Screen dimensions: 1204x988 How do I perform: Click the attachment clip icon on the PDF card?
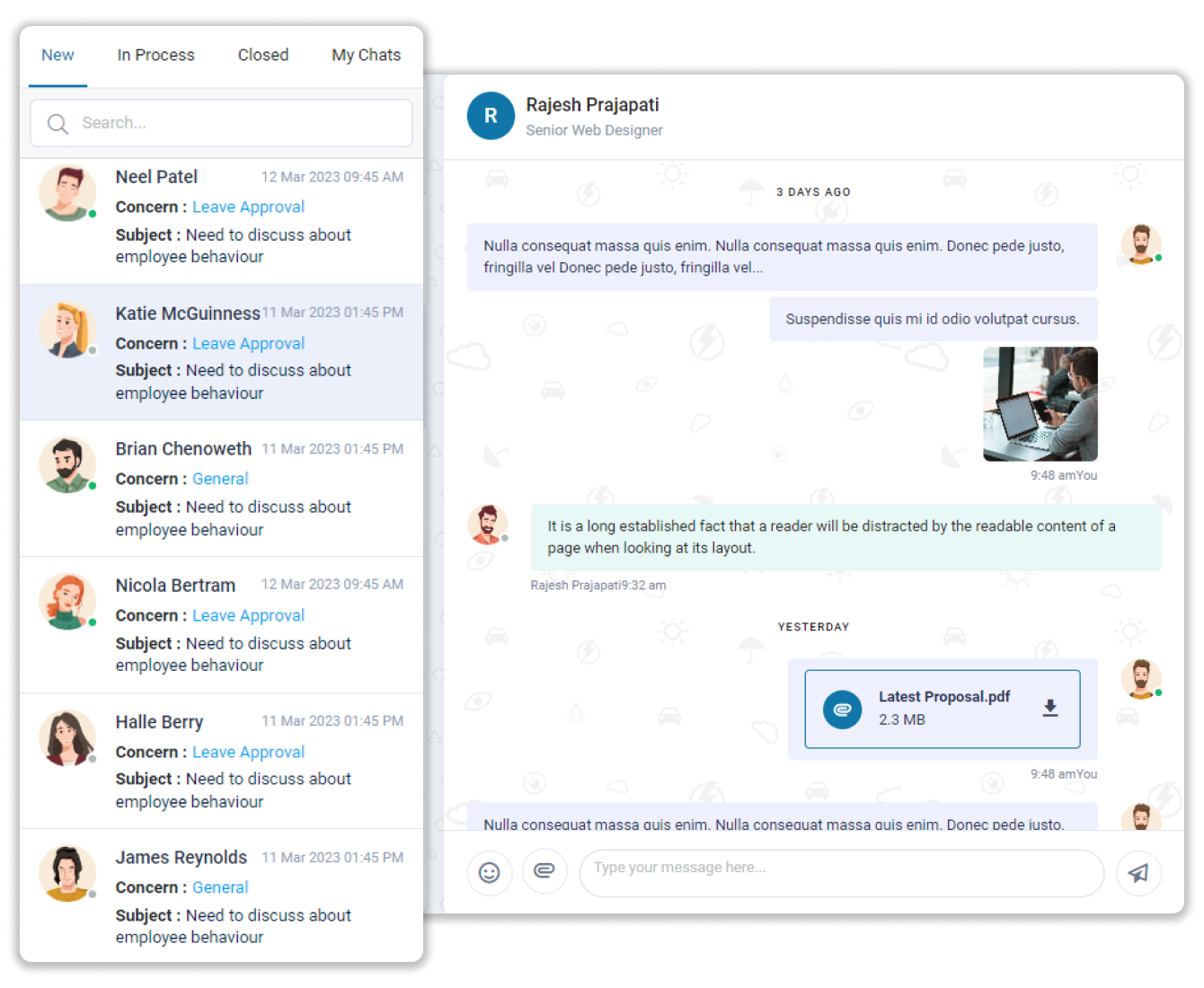pos(842,709)
